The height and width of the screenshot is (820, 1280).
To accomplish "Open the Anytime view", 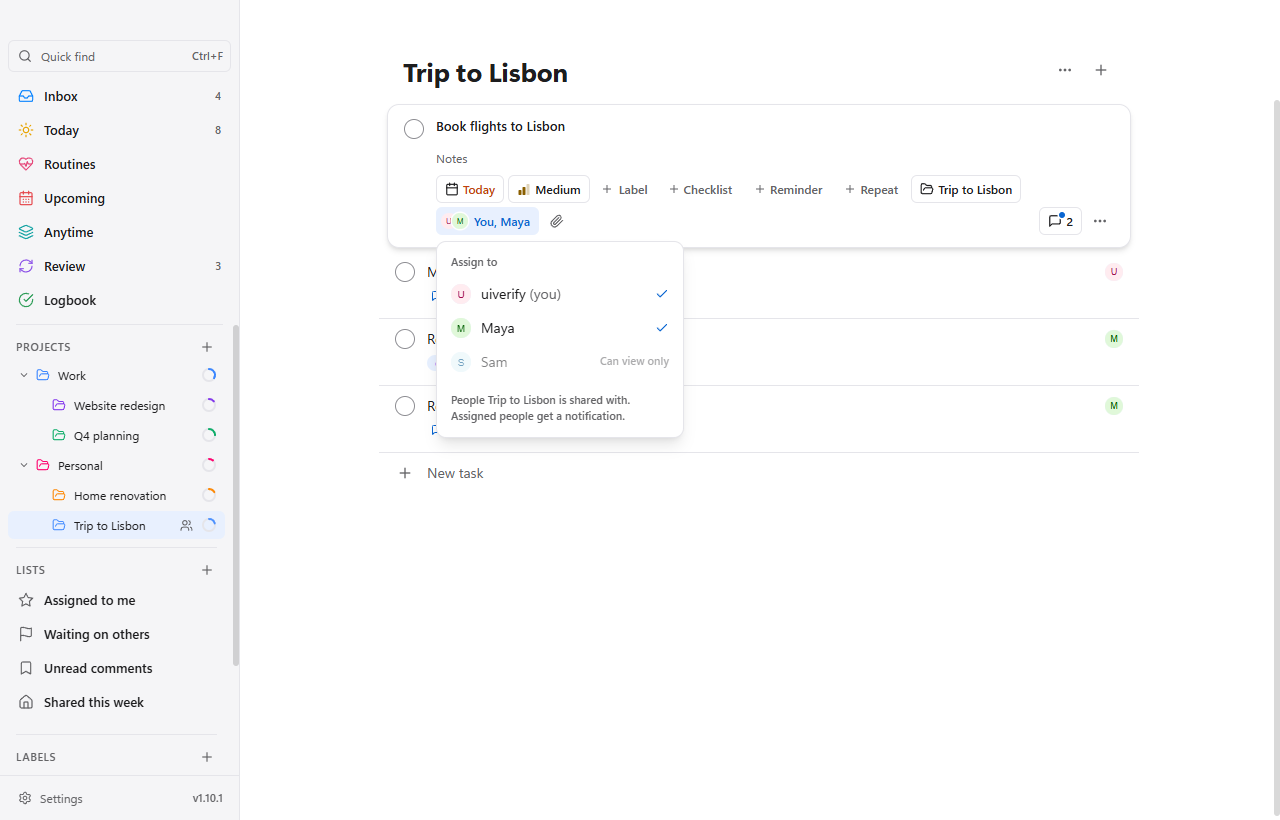I will pyautogui.click(x=119, y=232).
